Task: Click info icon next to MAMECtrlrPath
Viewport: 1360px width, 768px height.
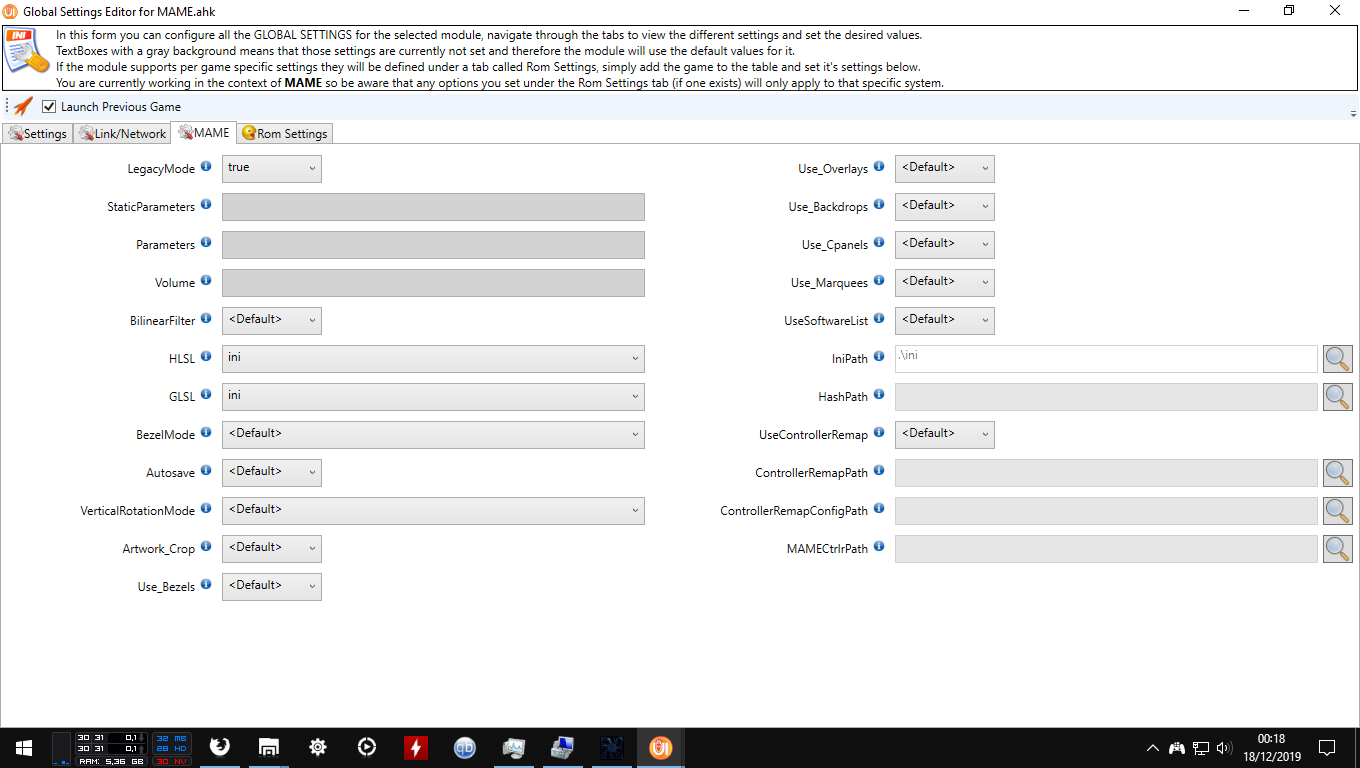Action: (x=879, y=547)
